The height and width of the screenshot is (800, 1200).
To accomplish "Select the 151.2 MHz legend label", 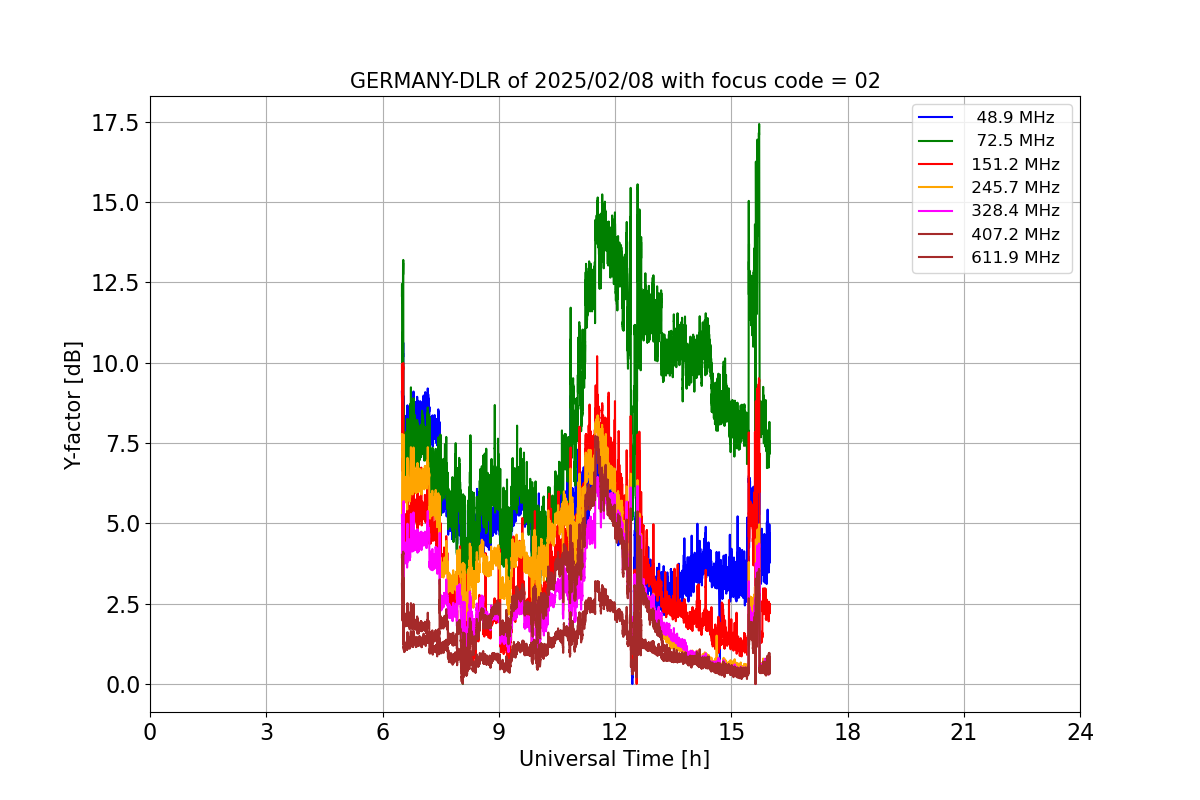I will [1015, 164].
